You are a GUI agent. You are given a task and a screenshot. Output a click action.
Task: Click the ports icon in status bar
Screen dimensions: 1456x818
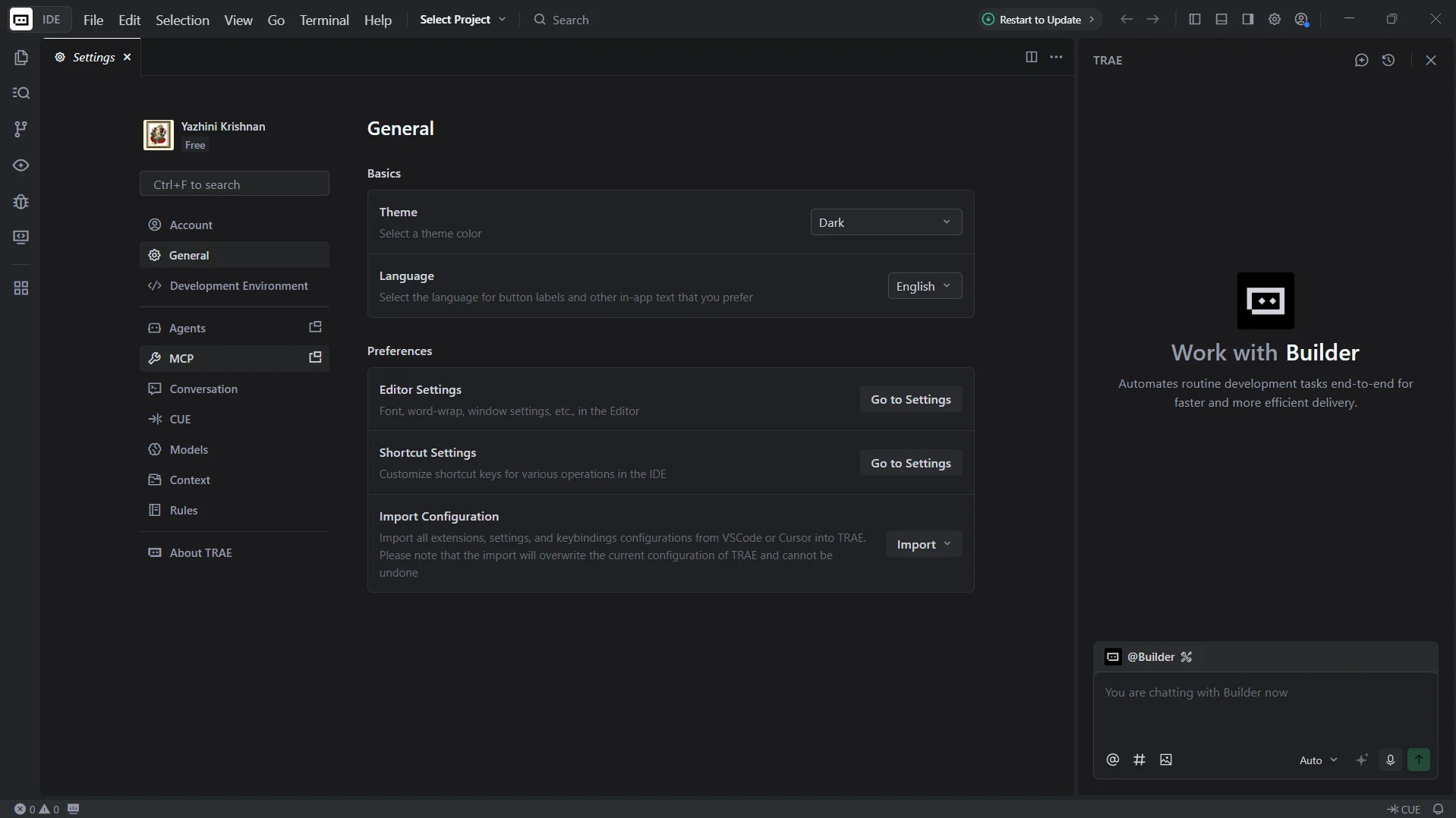(x=73, y=809)
